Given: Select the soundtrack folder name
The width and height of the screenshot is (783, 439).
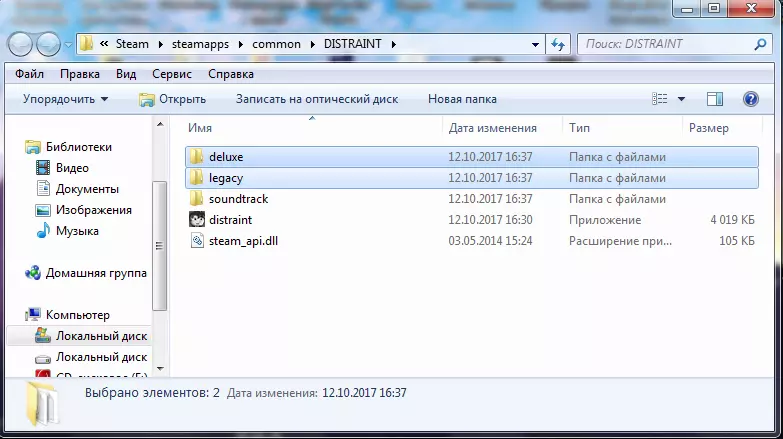Looking at the screenshot, I should coord(238,199).
